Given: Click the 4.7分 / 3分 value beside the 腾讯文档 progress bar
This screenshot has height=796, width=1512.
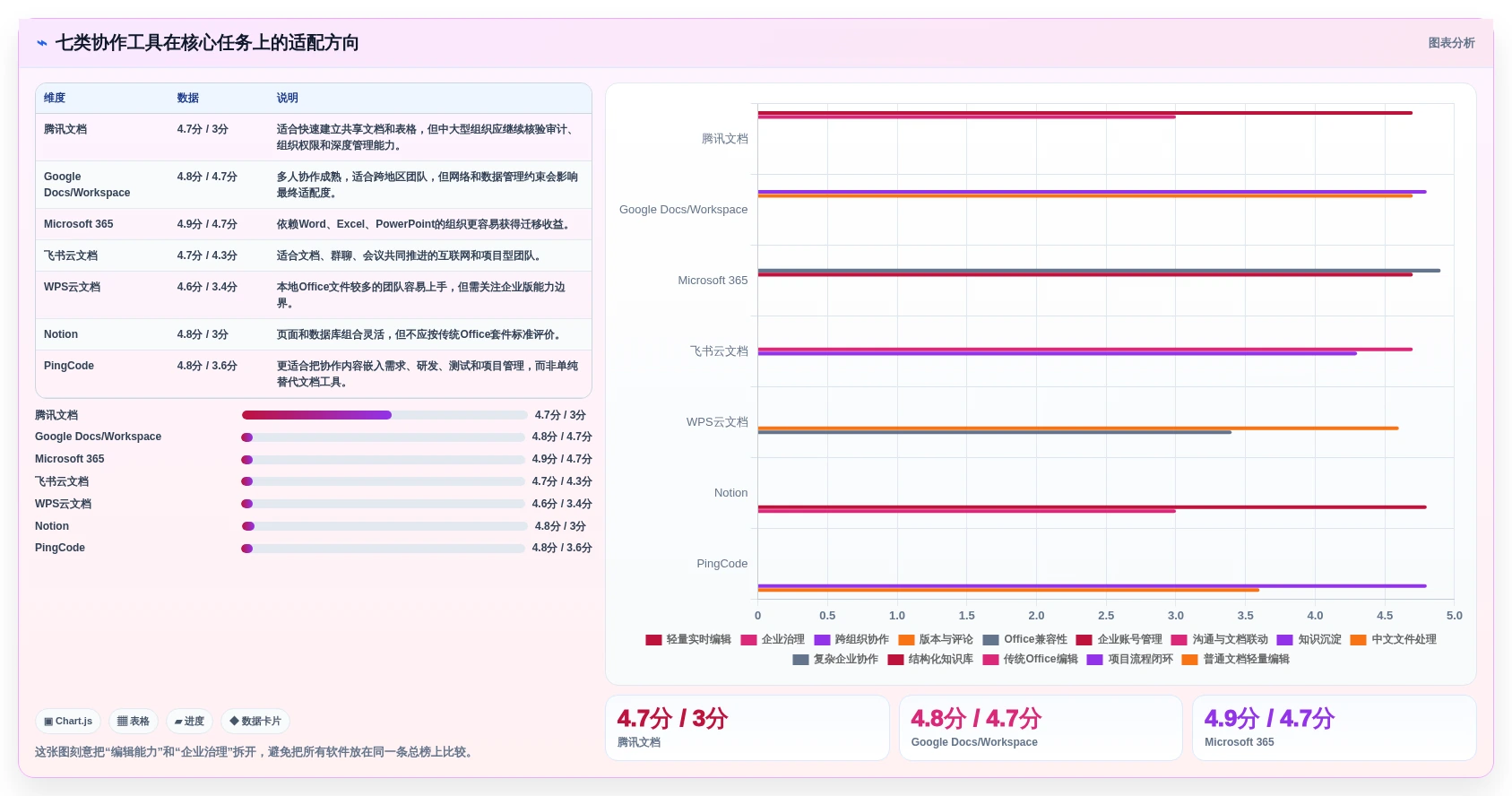Looking at the screenshot, I should [560, 415].
